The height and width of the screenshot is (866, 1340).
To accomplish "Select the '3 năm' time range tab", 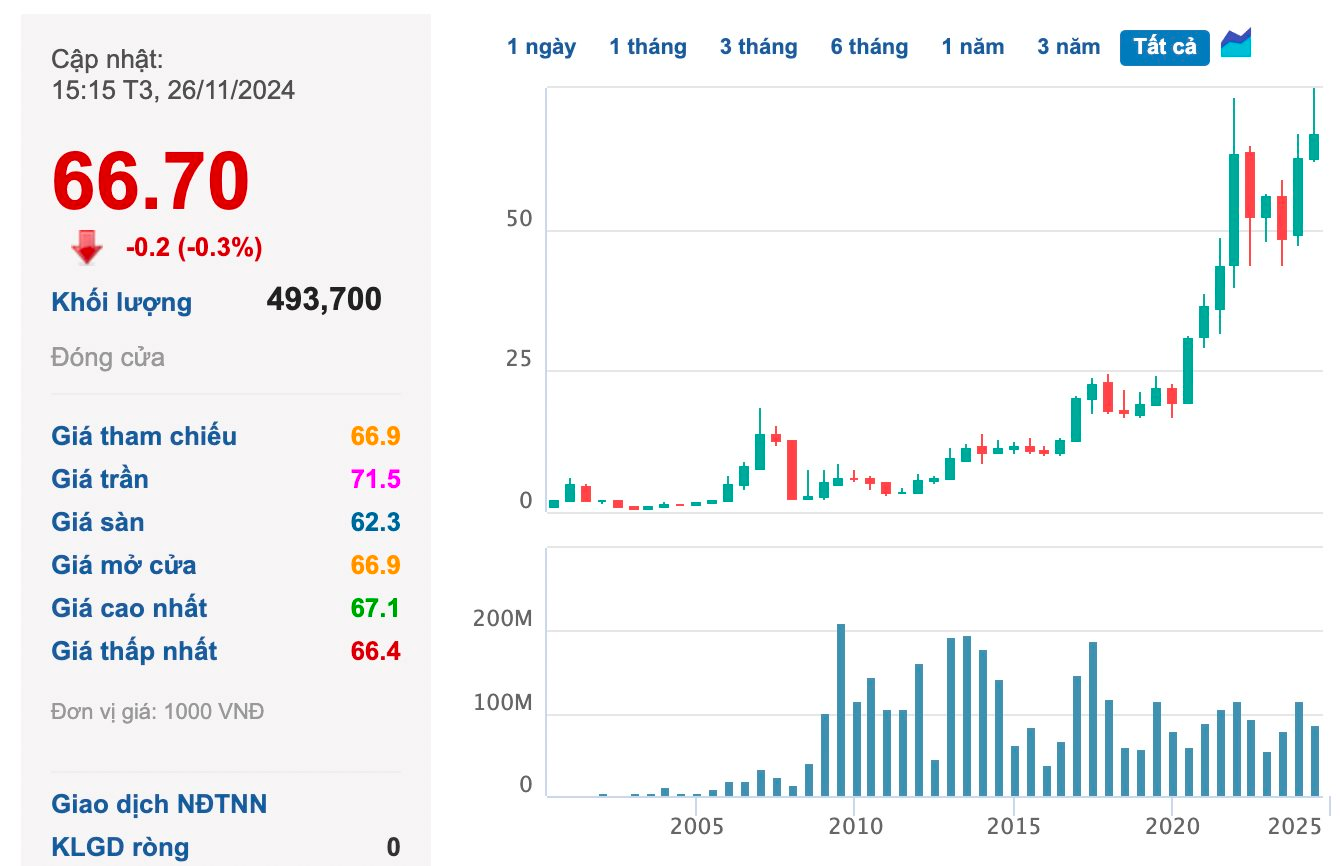I will 1069,47.
